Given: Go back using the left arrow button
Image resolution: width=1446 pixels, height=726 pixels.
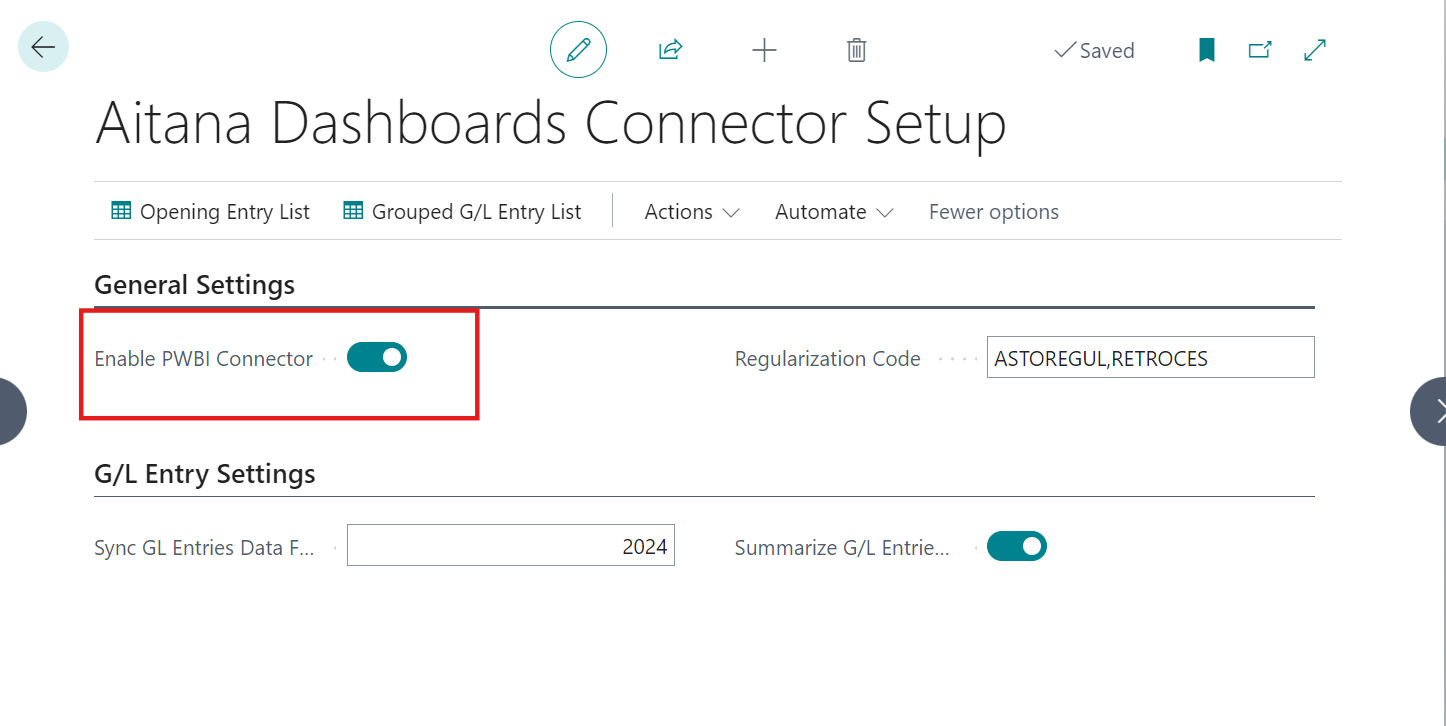Looking at the screenshot, I should (x=43, y=46).
